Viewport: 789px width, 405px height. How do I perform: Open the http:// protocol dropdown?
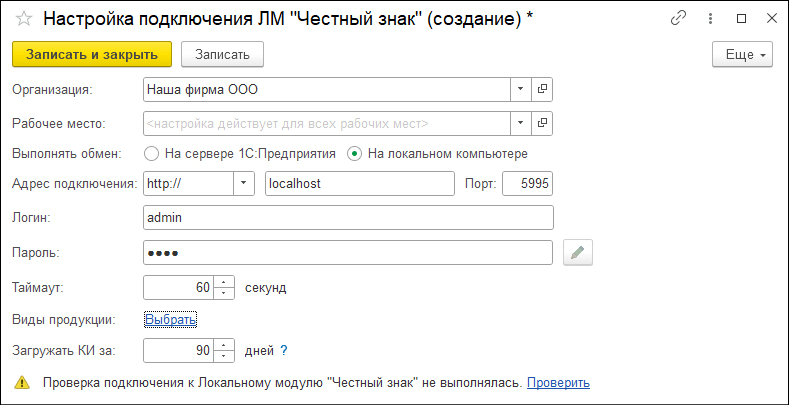point(244,184)
